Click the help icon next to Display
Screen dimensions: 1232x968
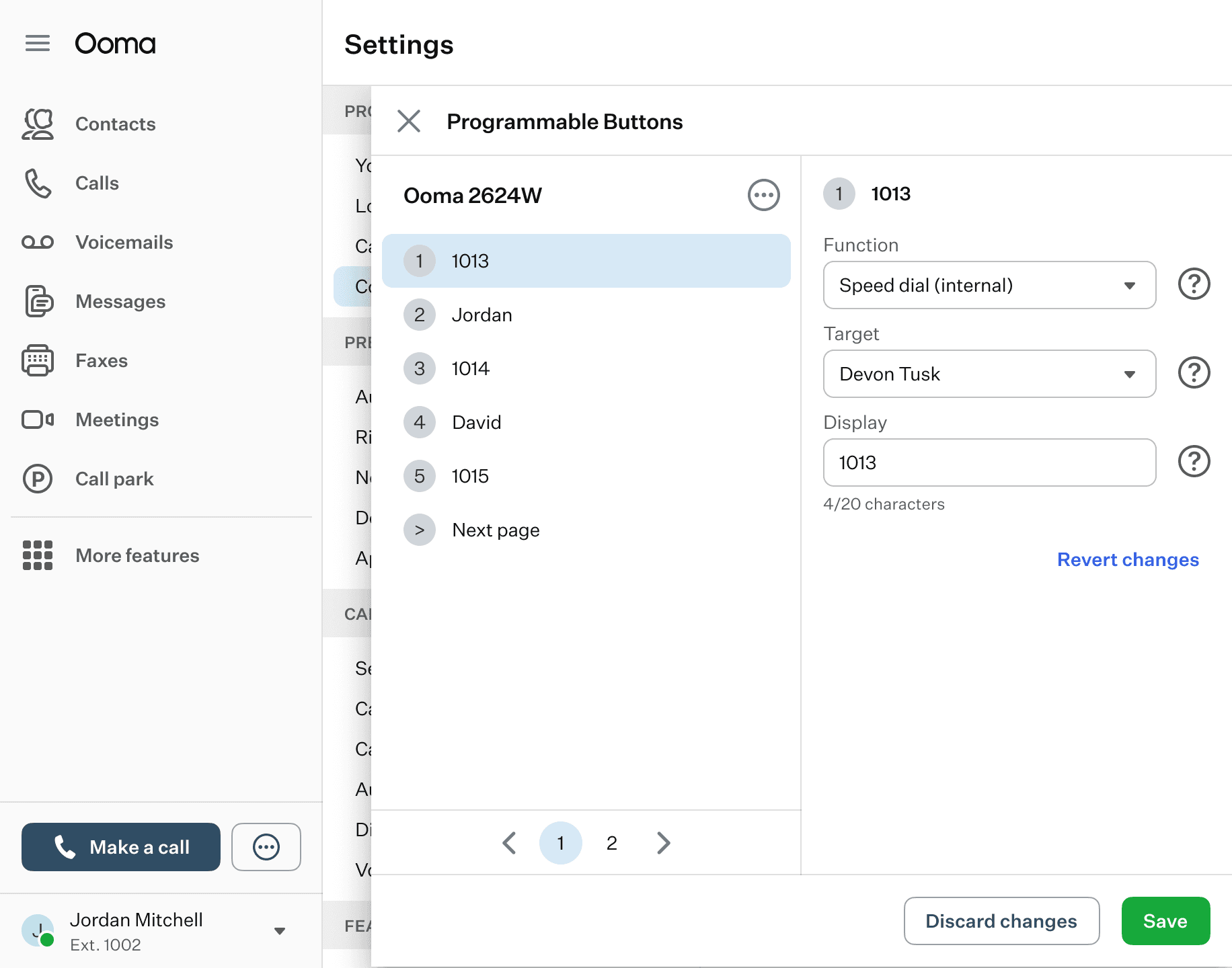click(x=1194, y=462)
